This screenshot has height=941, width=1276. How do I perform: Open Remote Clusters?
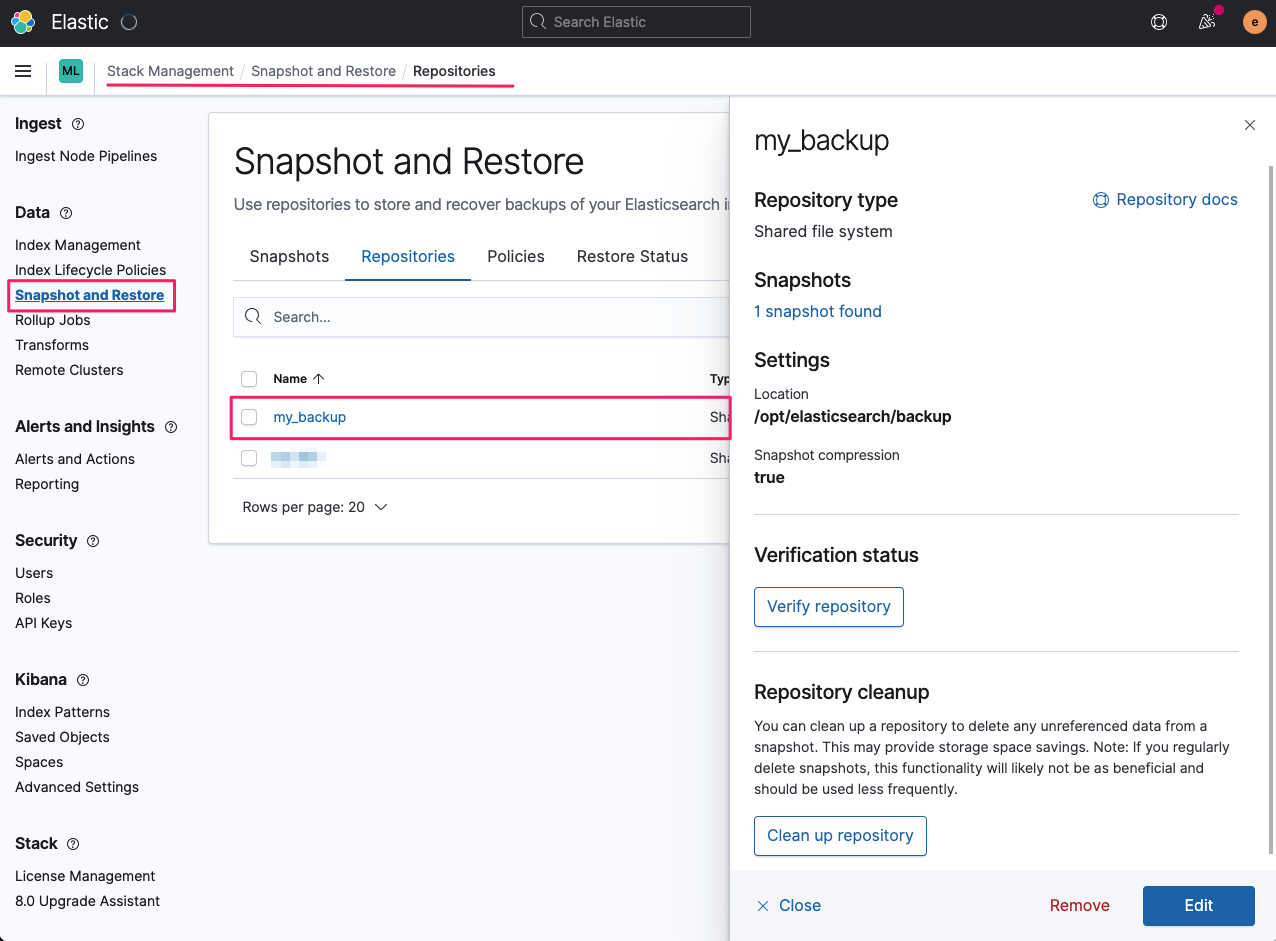click(x=69, y=370)
